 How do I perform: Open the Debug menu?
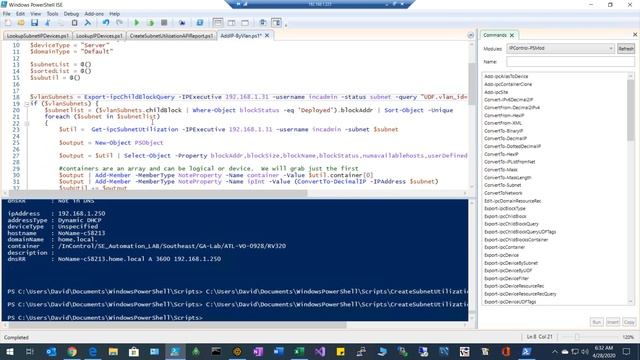click(x=71, y=14)
